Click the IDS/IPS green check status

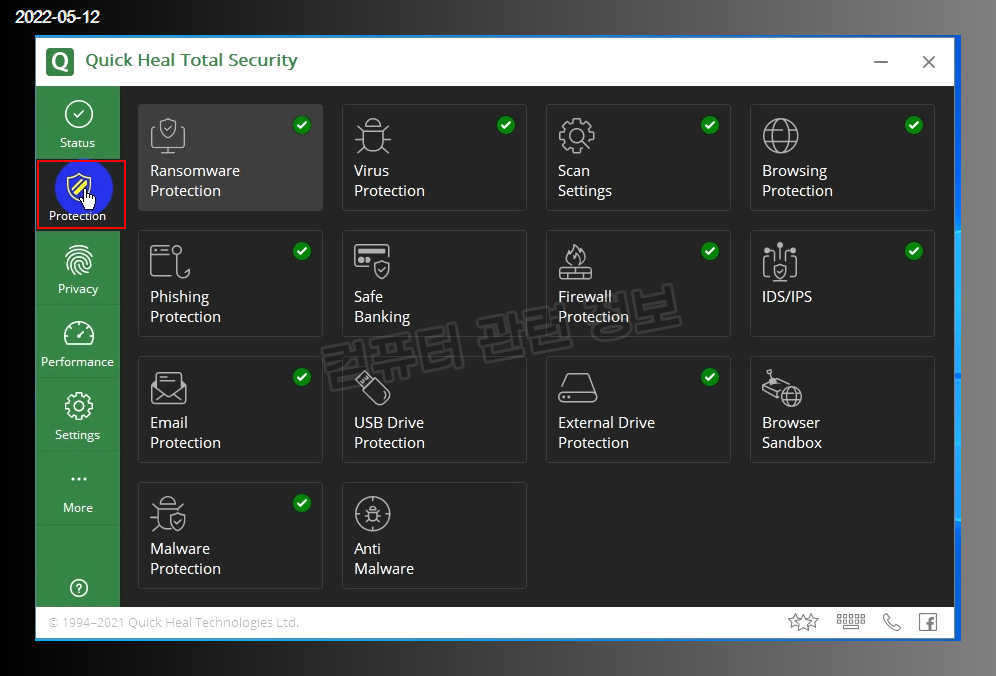(914, 251)
